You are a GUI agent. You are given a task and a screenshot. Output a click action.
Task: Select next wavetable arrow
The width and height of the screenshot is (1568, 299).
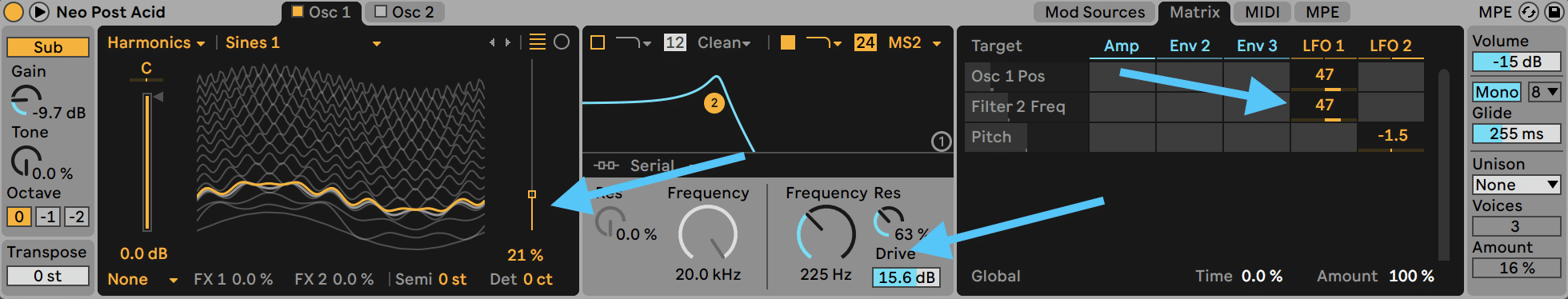[507, 42]
